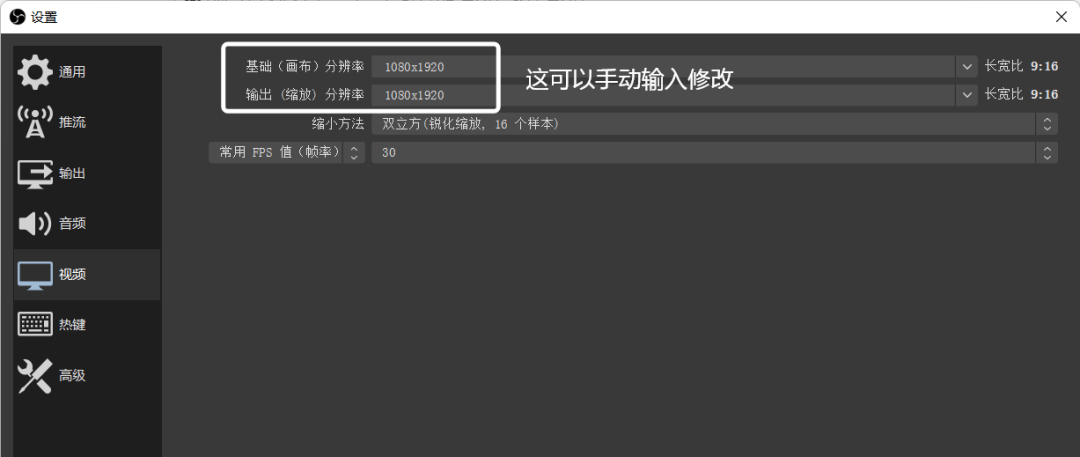Click the Audio speaker icon
This screenshot has width=1080, height=457.
35,224
